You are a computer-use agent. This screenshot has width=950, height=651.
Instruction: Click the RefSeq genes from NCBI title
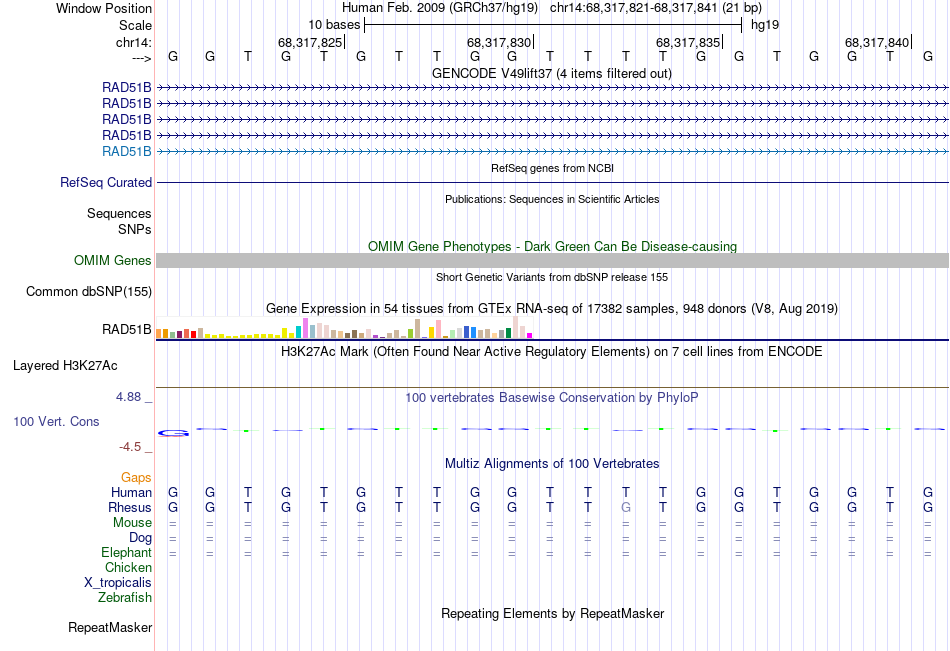(552, 168)
